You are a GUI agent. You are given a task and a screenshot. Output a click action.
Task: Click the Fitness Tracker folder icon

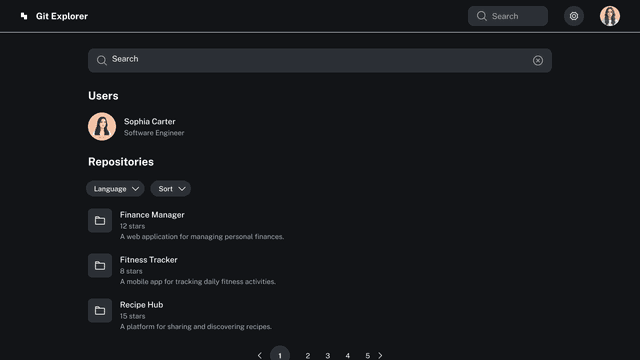click(x=100, y=265)
